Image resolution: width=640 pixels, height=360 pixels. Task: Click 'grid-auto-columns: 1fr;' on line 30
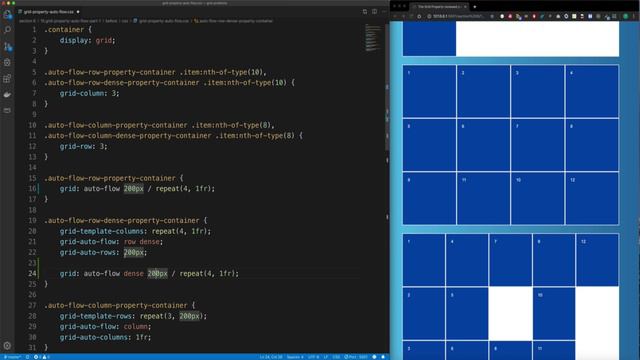click(105, 337)
